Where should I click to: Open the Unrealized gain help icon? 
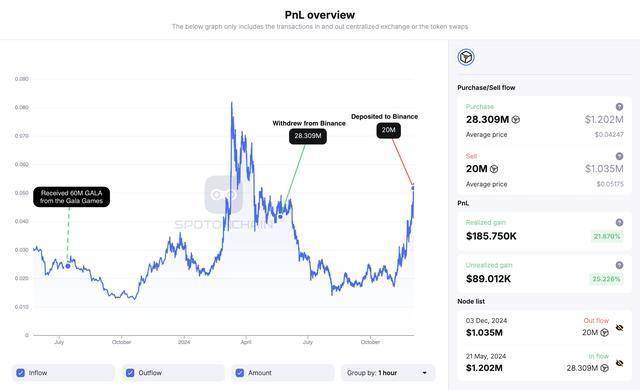(619, 265)
